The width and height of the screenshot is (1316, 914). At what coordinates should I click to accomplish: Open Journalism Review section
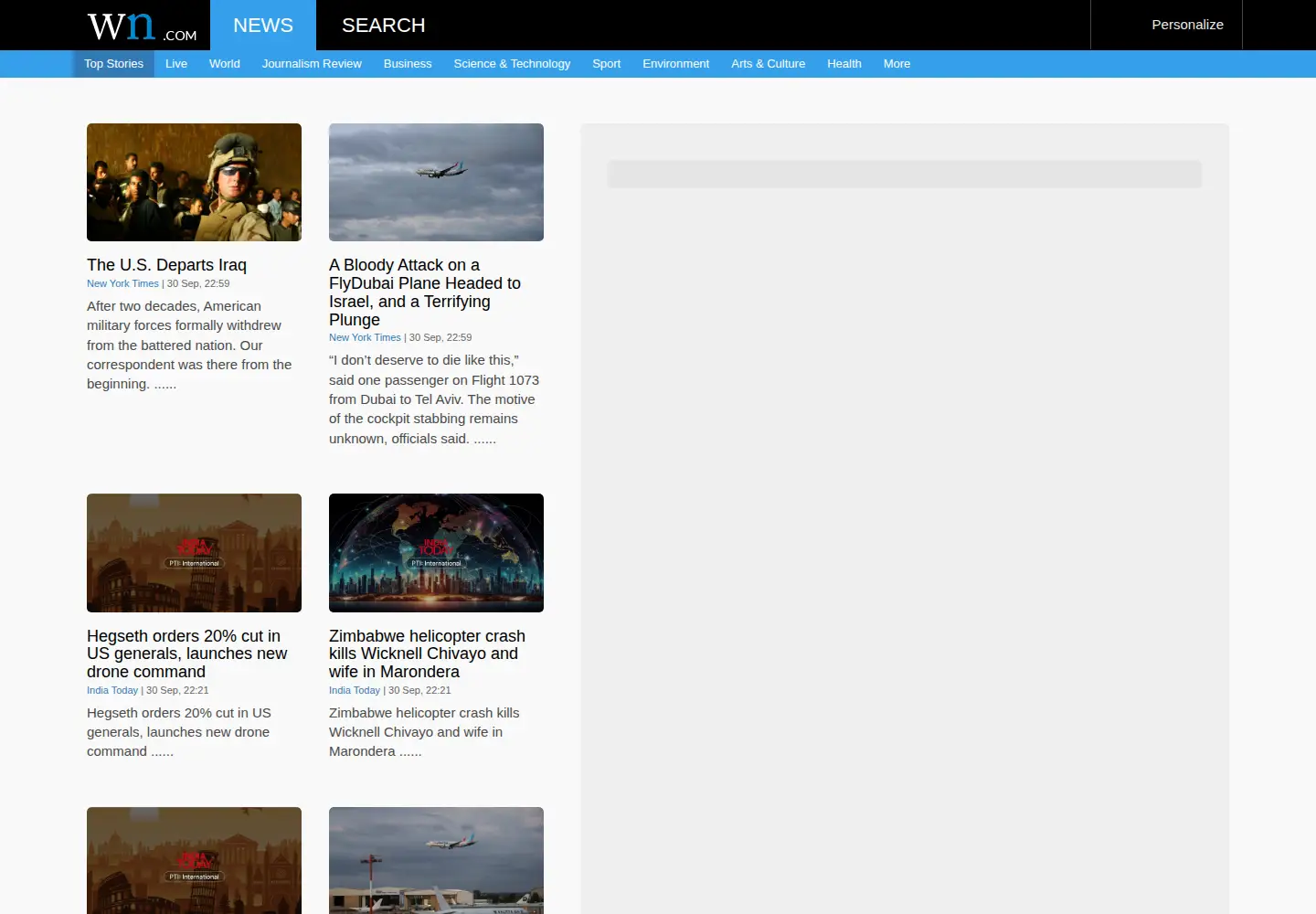click(x=312, y=64)
